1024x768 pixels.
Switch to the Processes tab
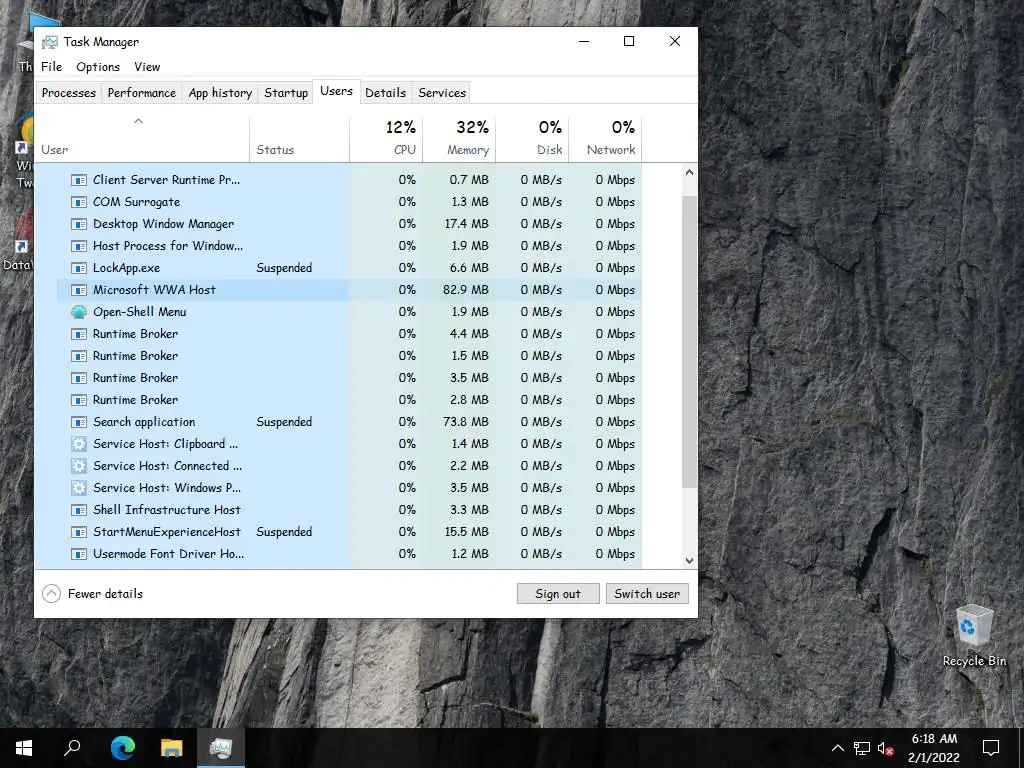point(69,93)
